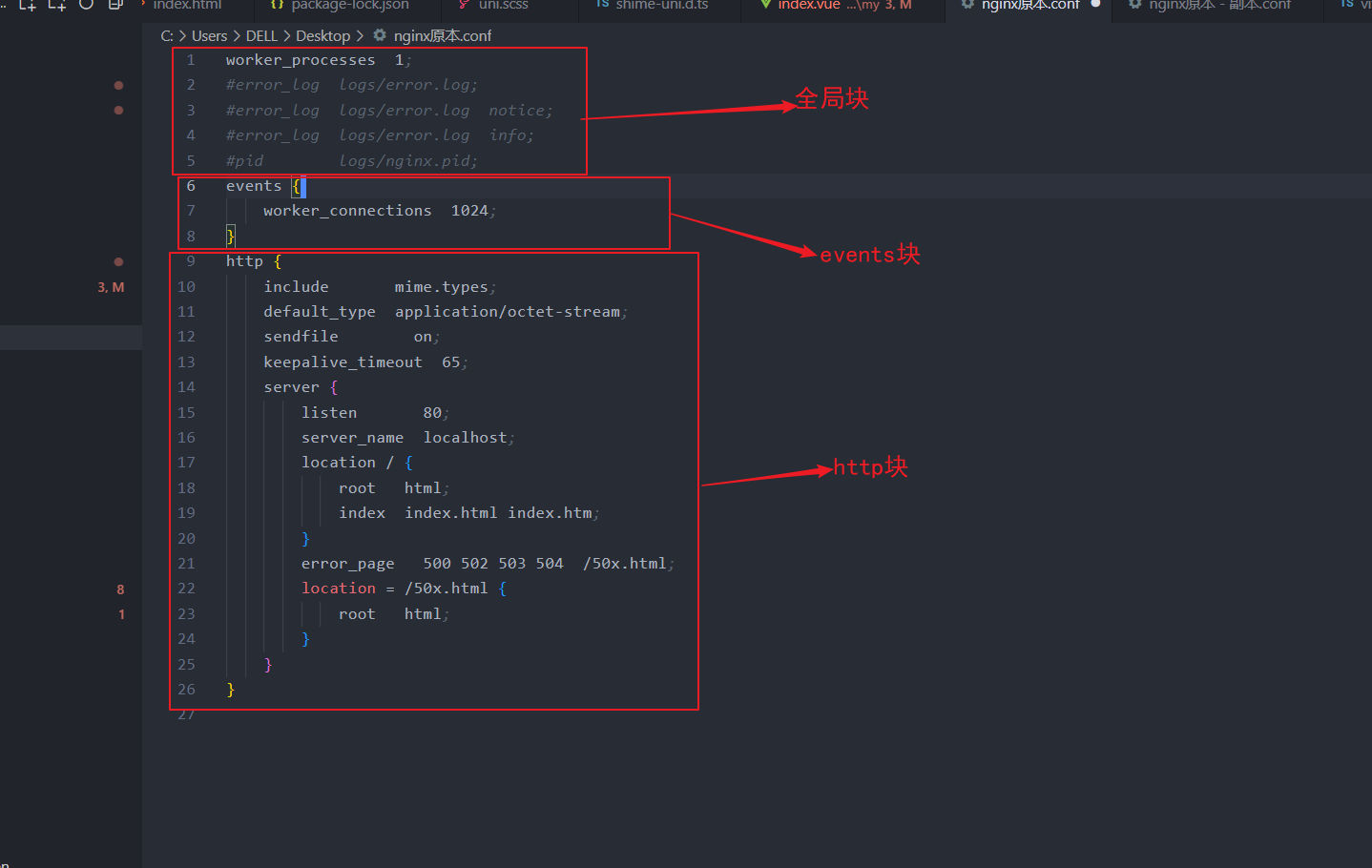Image resolution: width=1372 pixels, height=868 pixels.
Task: Click the unsaved dot on nginx原本.conf tab
Action: click(1095, 4)
